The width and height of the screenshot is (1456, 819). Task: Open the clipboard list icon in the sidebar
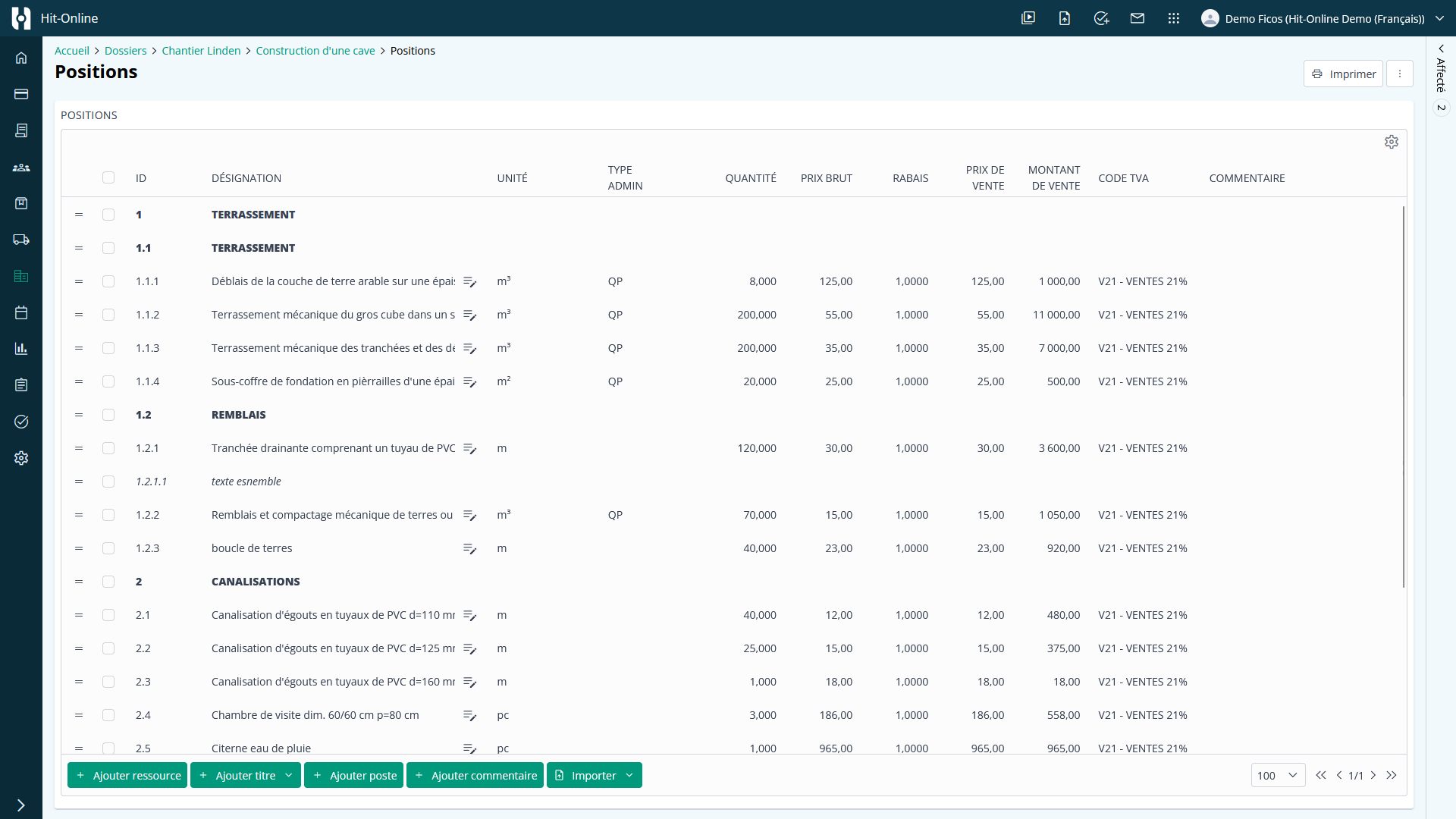click(21, 385)
